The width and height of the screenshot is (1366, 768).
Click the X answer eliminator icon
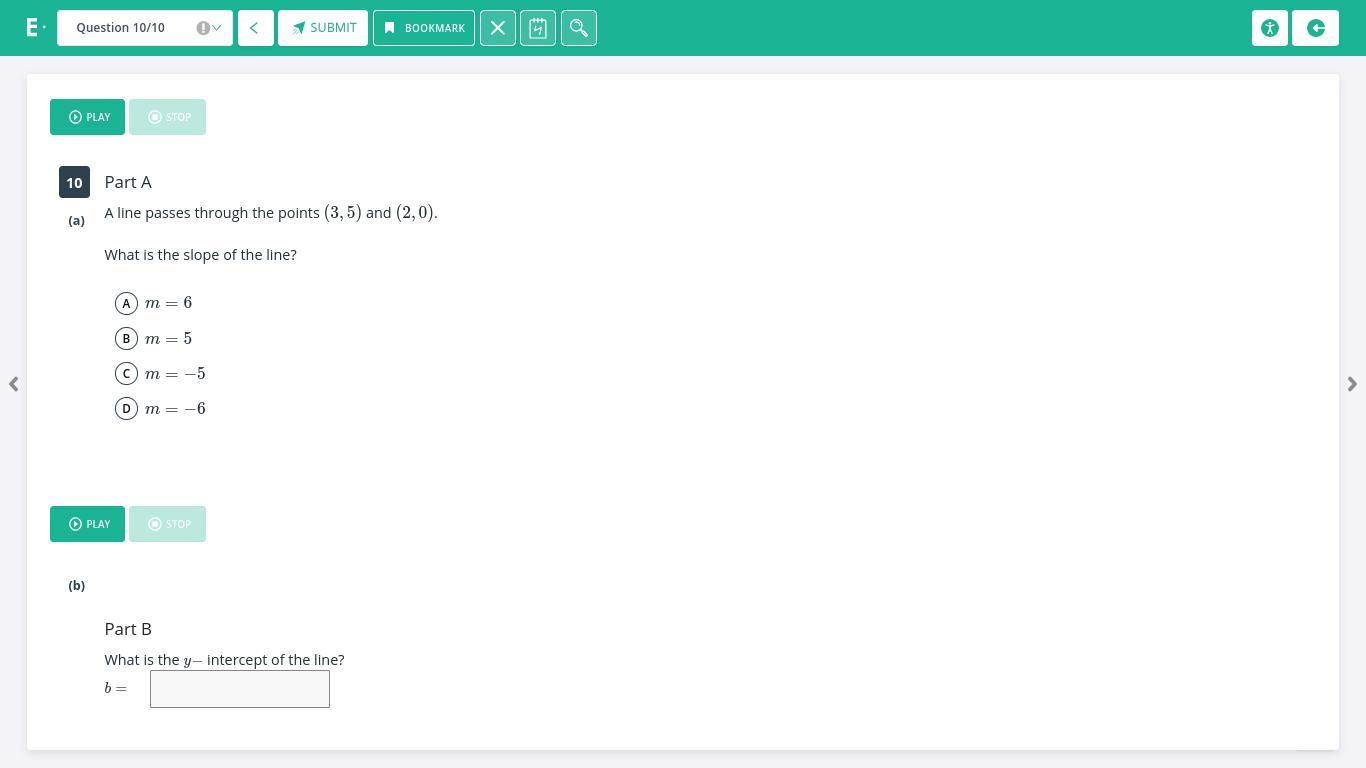tap(497, 28)
